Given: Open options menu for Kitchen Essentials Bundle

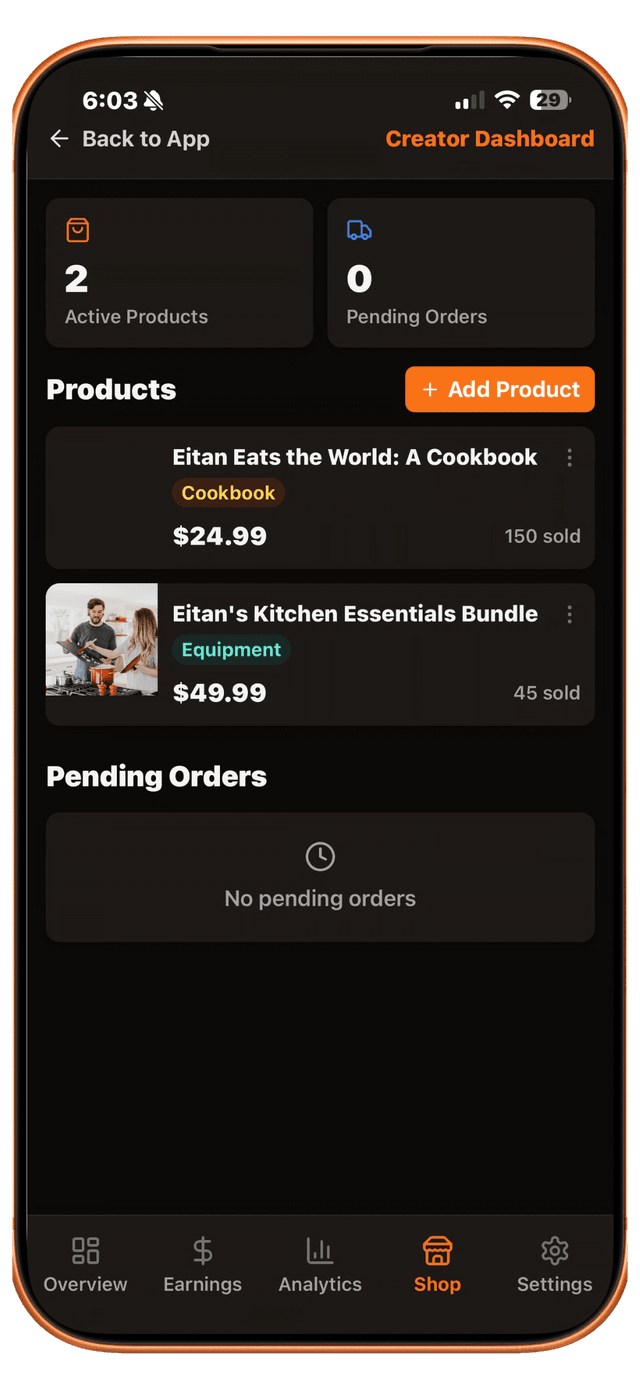Looking at the screenshot, I should 570,614.
